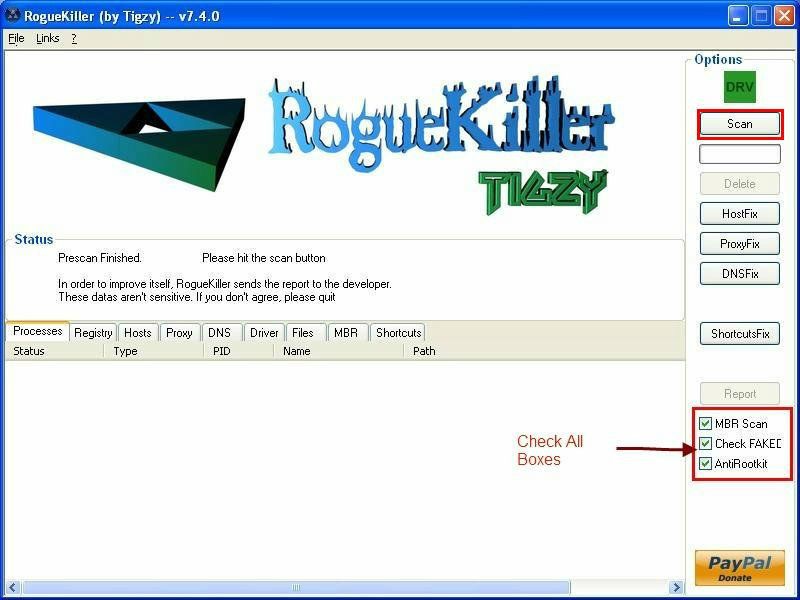Image resolution: width=800 pixels, height=600 pixels.
Task: Switch to the Driver tab
Action: [262, 332]
